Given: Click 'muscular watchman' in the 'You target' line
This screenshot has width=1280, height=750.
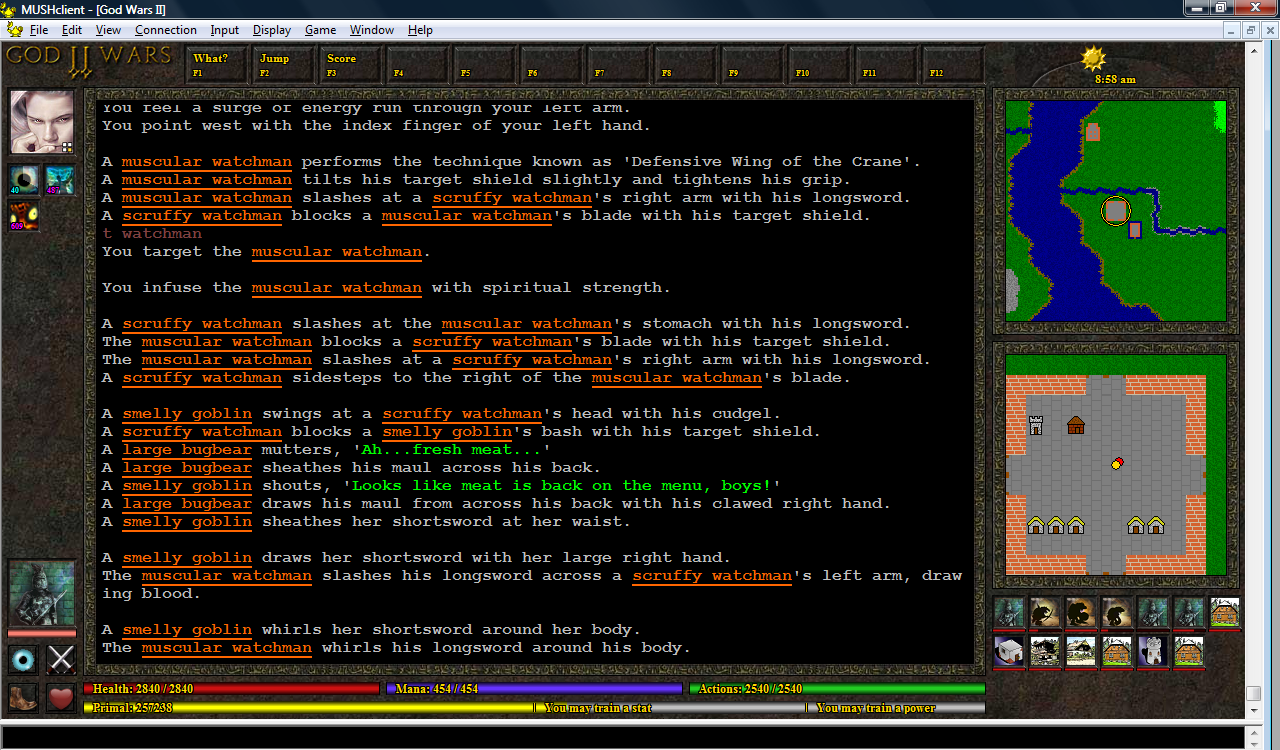Looking at the screenshot, I should (x=337, y=252).
